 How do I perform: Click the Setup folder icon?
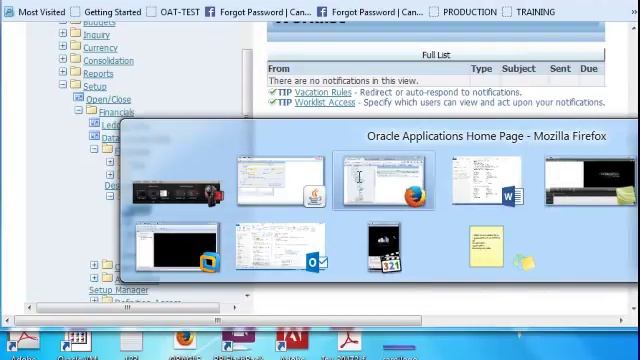tap(76, 84)
